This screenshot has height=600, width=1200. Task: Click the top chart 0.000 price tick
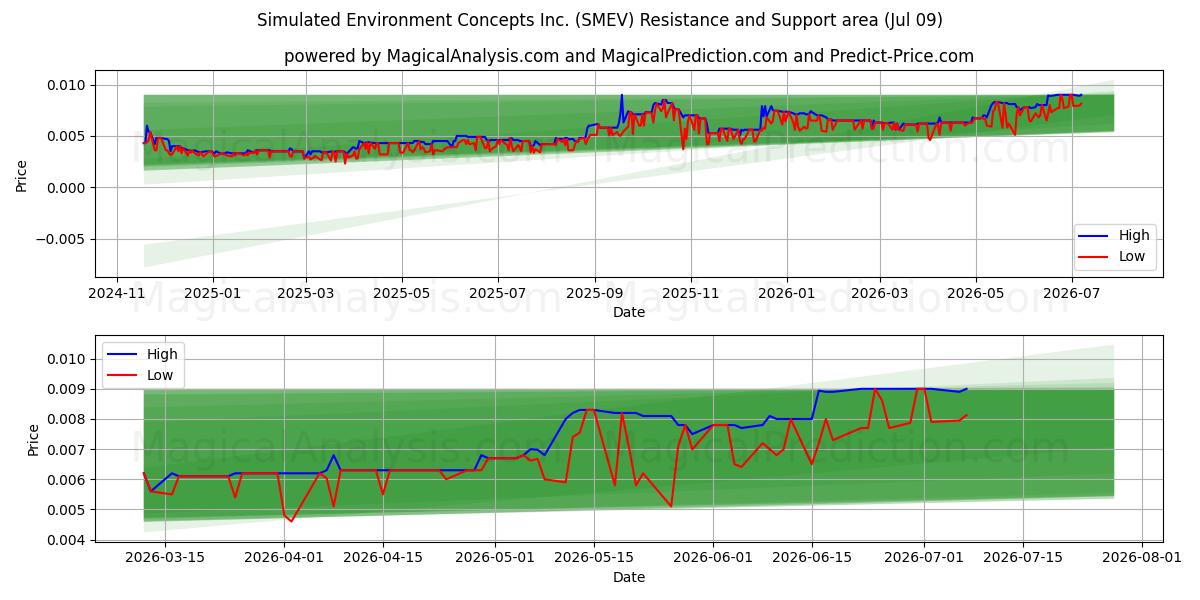coord(68,188)
